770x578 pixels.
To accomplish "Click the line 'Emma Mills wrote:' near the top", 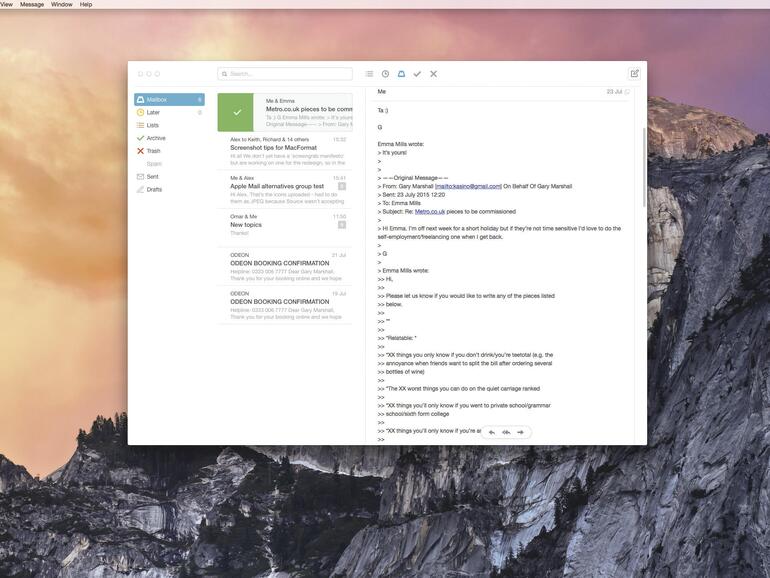I will [401, 144].
